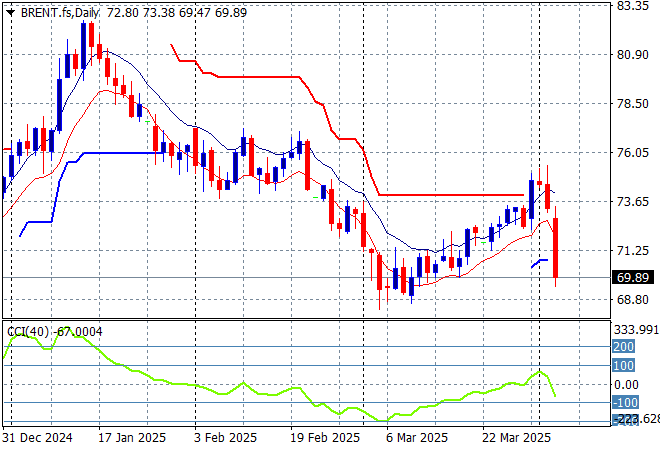Click the OHLC values 72.80 73.38 69.47 69.89
The image size is (660, 450).
click(x=177, y=13)
